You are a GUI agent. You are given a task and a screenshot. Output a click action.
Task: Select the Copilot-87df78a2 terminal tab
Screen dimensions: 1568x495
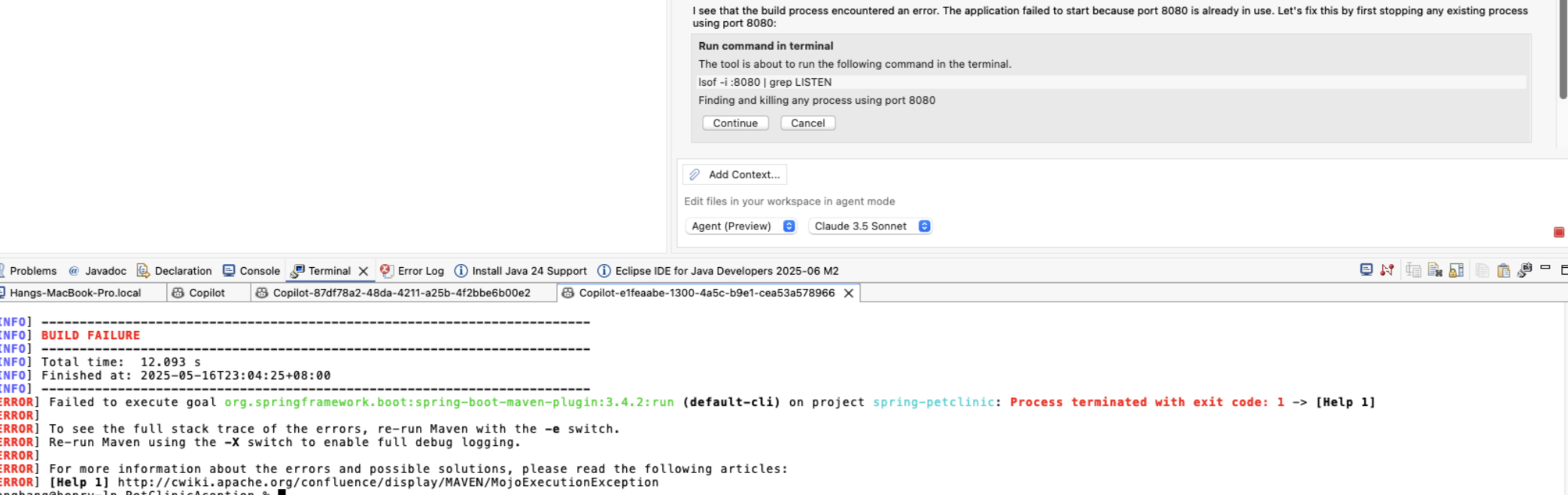[402, 293]
